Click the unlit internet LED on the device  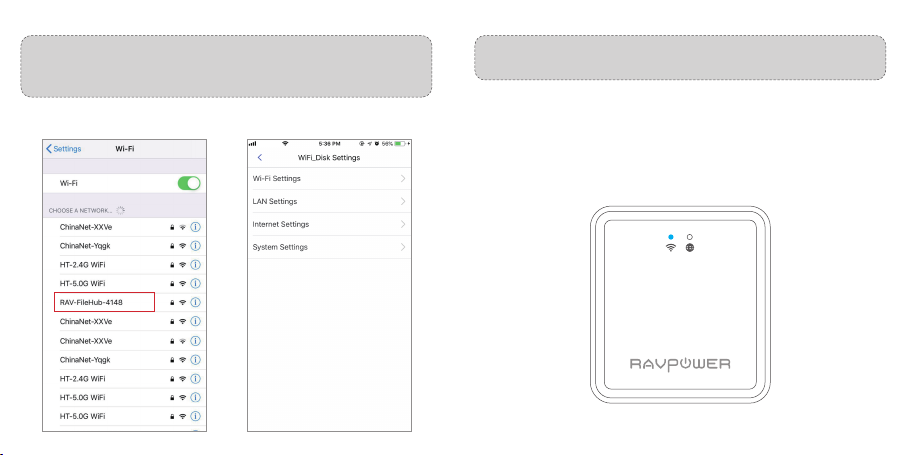pyautogui.click(x=690, y=237)
